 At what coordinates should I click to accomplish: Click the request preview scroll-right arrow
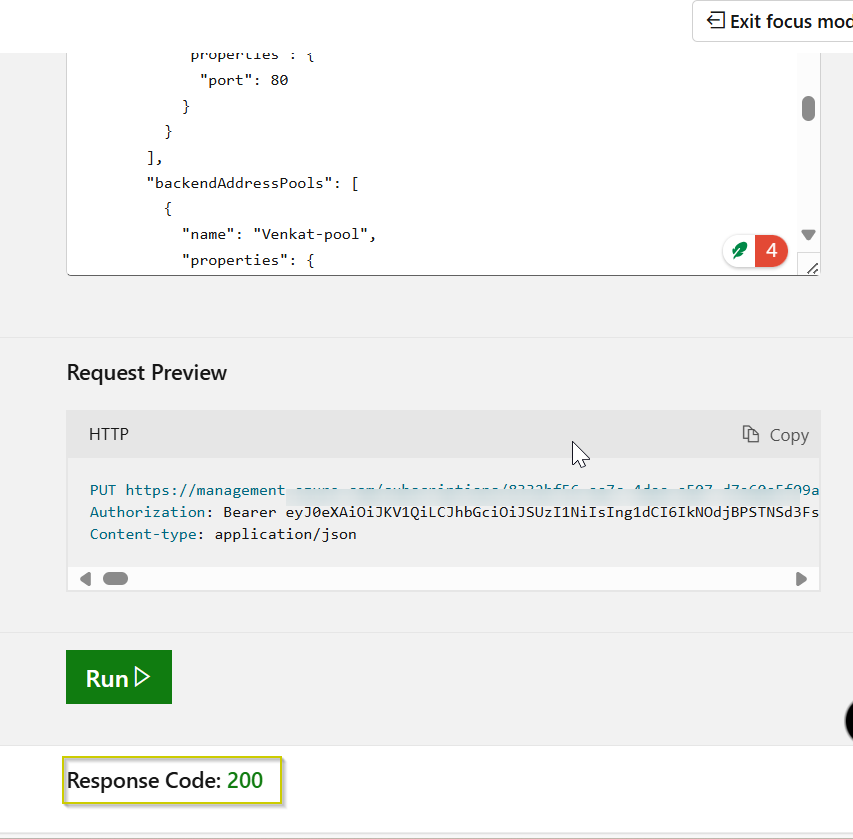pos(801,578)
